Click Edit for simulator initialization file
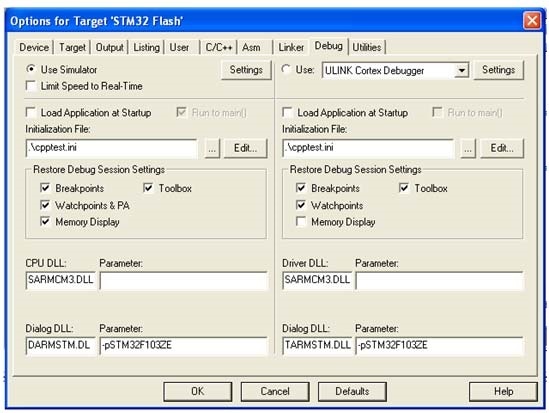Screen dimensions: 549x413 245,148
